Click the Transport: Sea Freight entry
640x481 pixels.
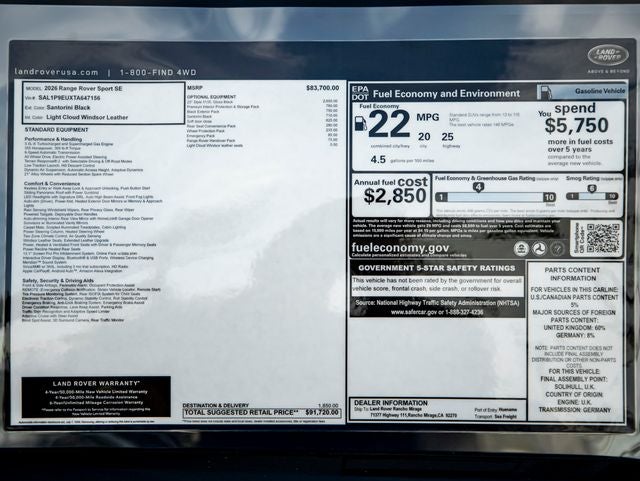495,416
